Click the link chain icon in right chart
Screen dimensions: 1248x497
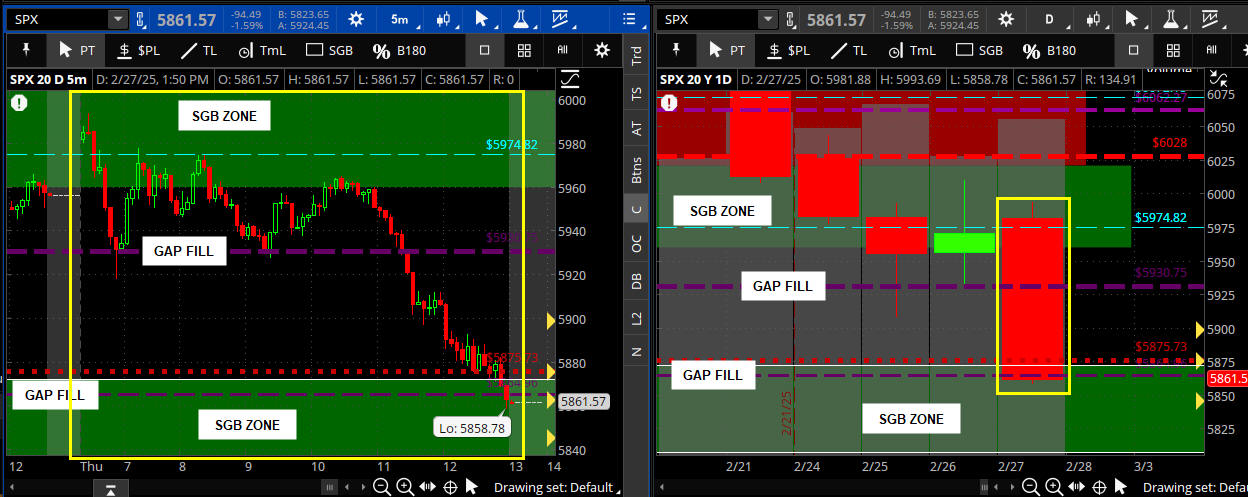pyautogui.click(x=790, y=19)
